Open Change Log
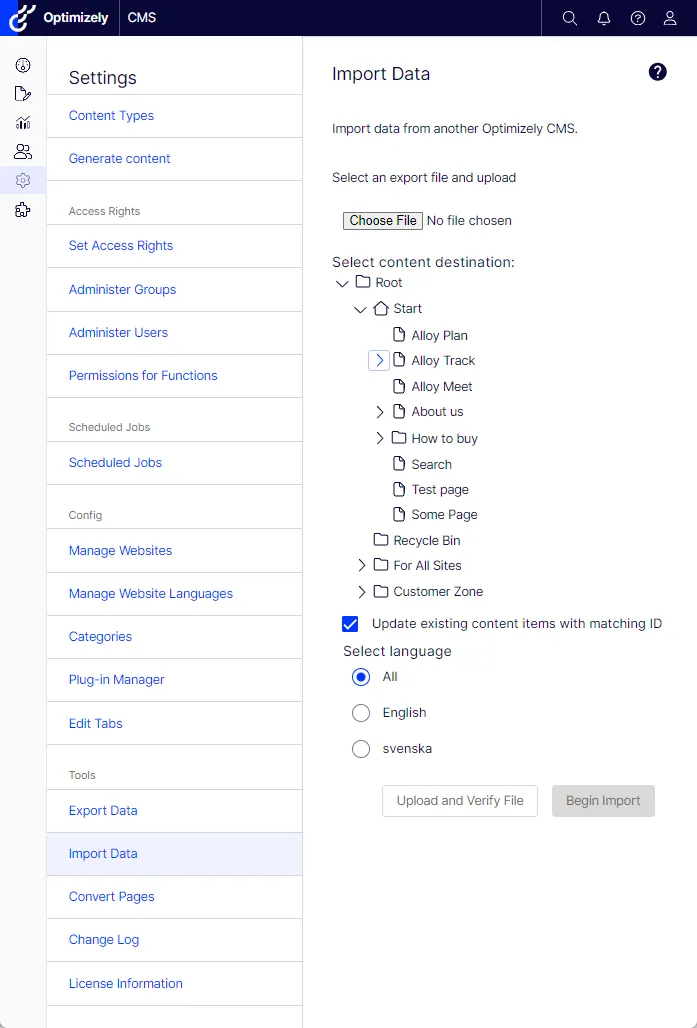 tap(174, 940)
